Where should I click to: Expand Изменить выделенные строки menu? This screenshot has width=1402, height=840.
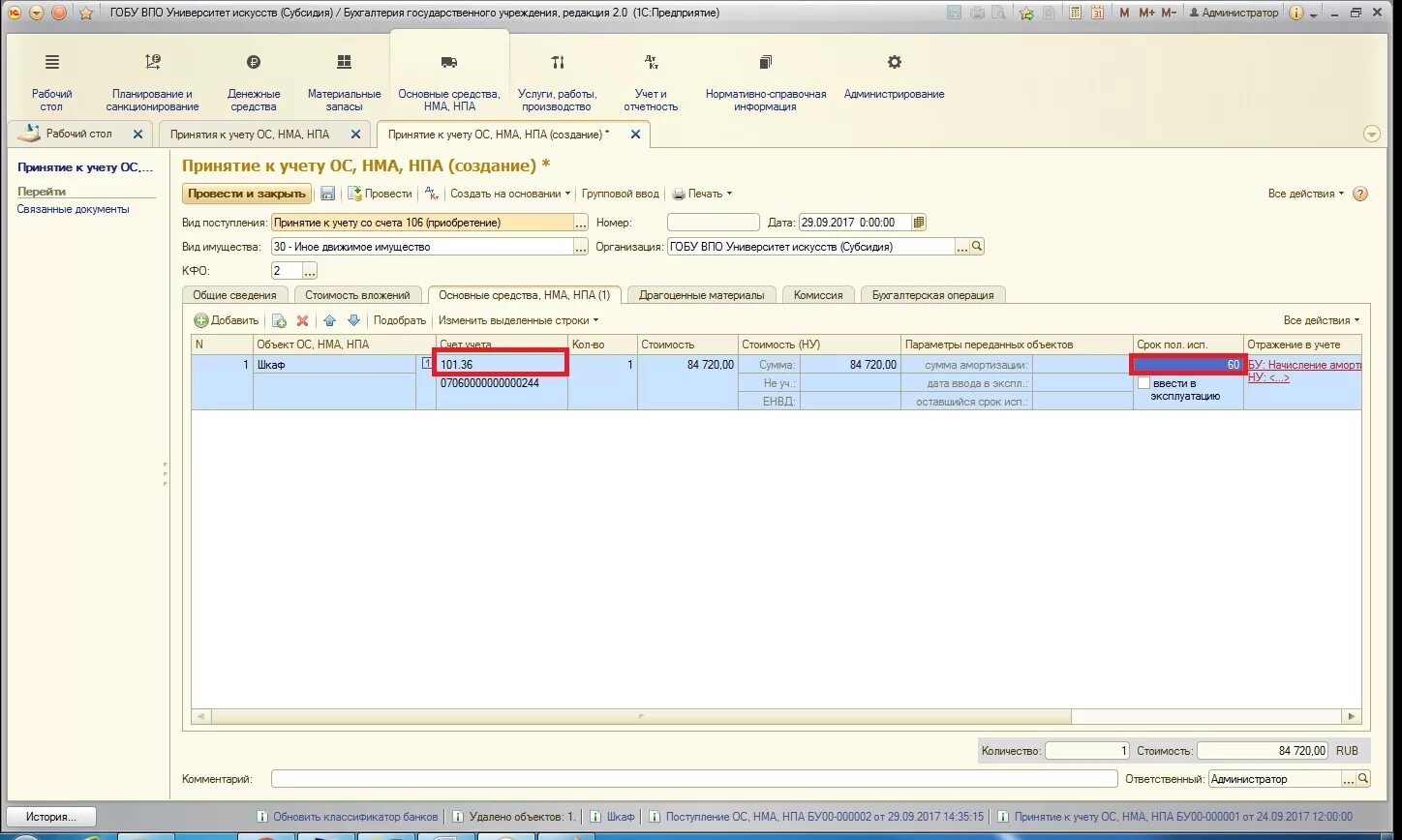tap(518, 320)
